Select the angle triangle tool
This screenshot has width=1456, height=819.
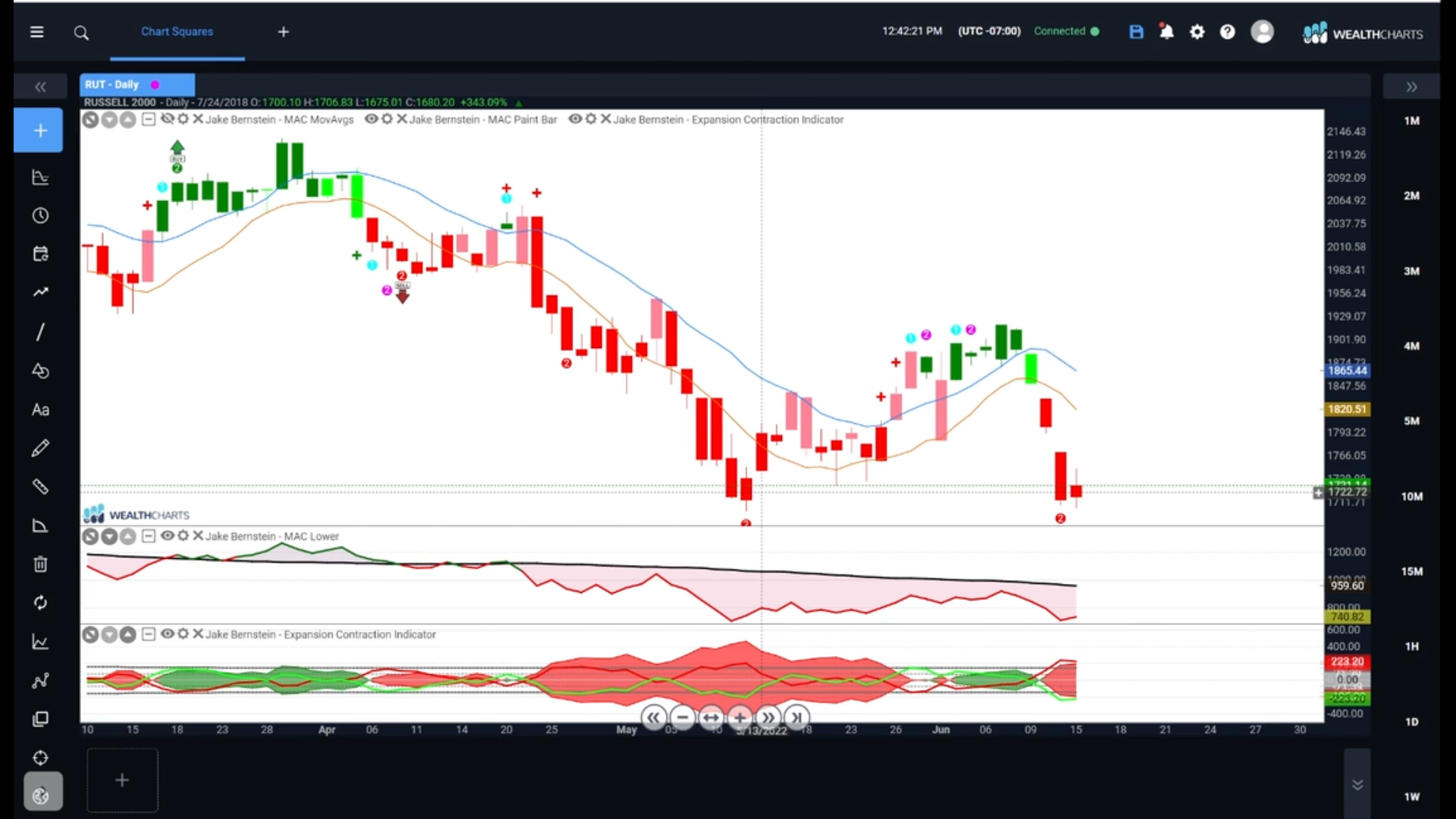40,526
